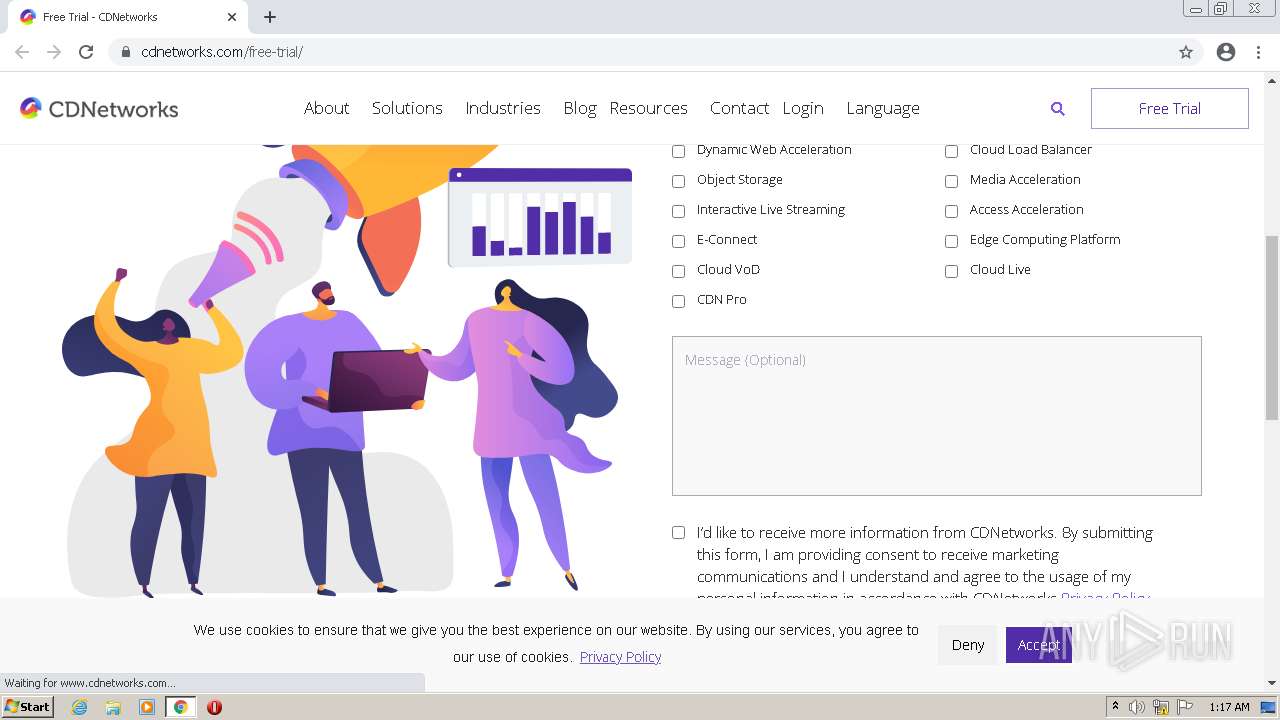The image size is (1280, 720).
Task: Reload the page with refresh icon
Action: pos(86,52)
